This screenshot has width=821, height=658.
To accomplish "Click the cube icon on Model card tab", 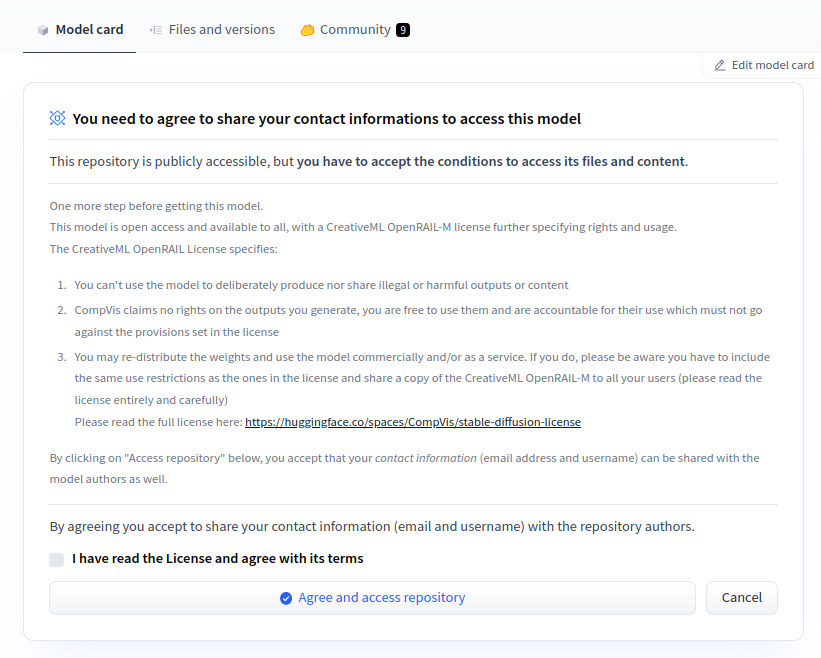I will (41, 29).
